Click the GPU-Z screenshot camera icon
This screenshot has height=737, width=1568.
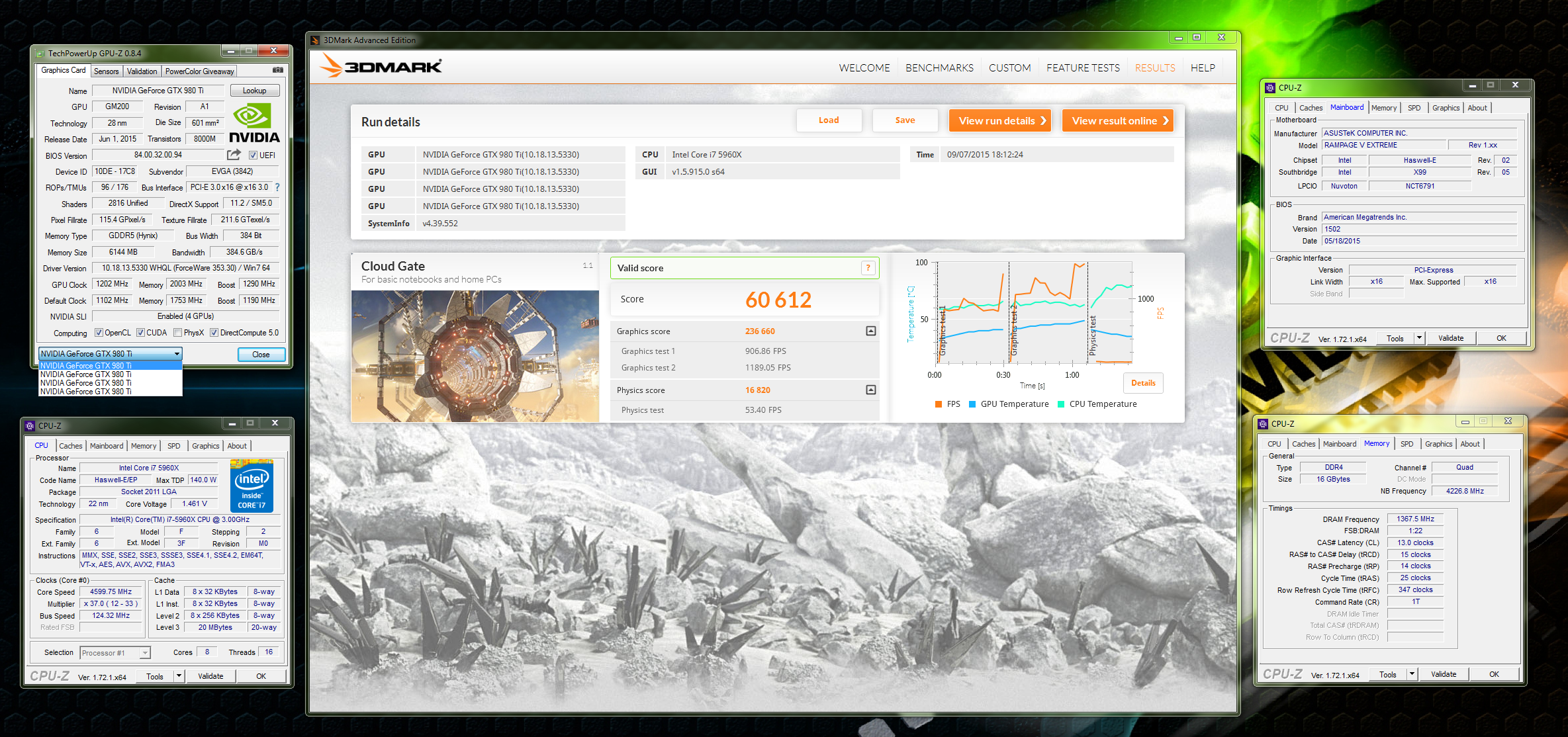(x=278, y=70)
